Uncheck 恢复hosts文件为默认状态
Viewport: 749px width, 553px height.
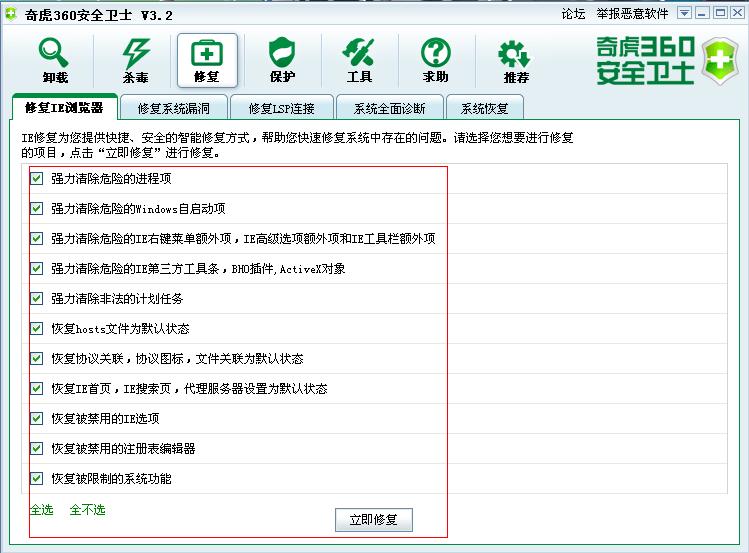[x=37, y=329]
